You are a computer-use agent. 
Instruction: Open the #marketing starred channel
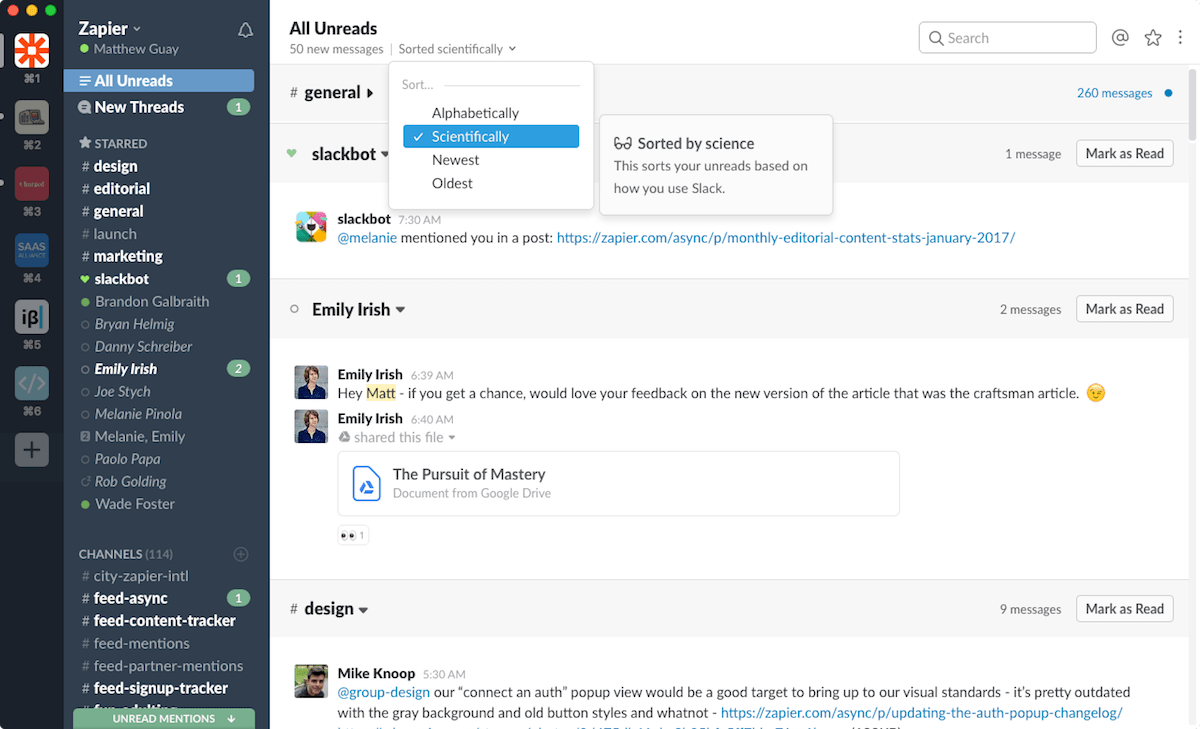point(122,256)
